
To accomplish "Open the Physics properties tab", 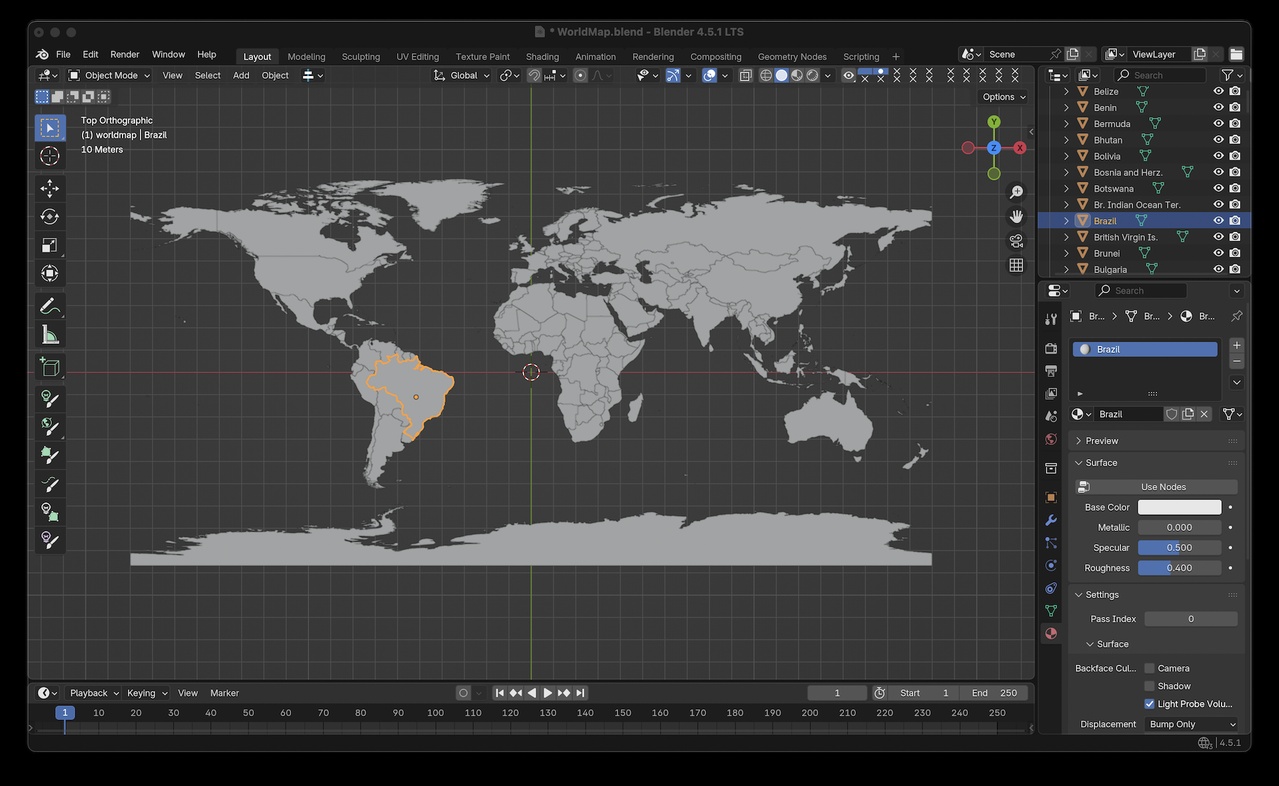I will click(1051, 565).
